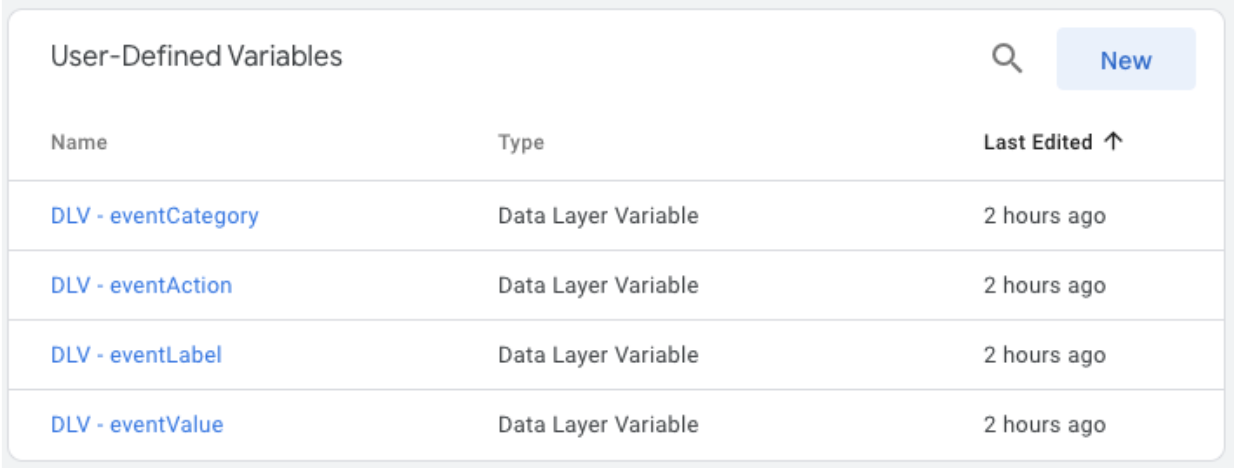This screenshot has height=468, width=1234.
Task: Open the DLV - eventCategory variable
Action: point(154,215)
